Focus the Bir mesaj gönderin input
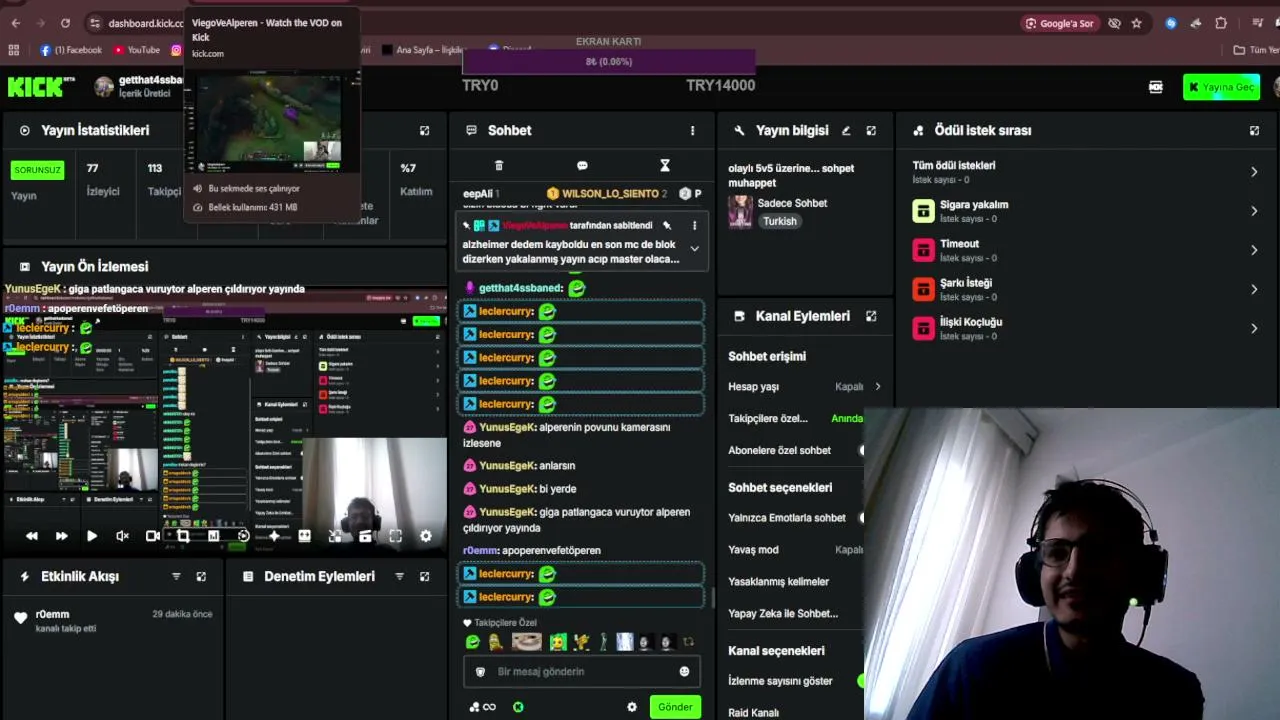Image resolution: width=1280 pixels, height=720 pixels. [582, 671]
